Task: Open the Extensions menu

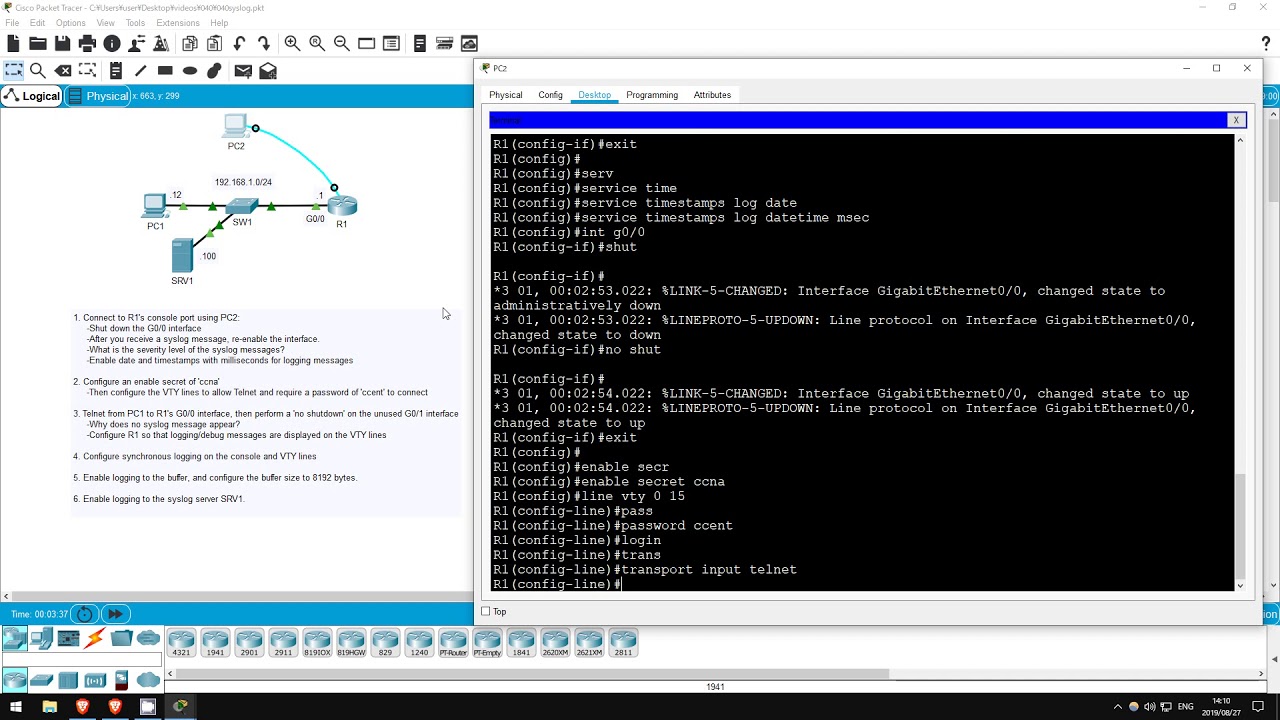Action: pos(177,23)
